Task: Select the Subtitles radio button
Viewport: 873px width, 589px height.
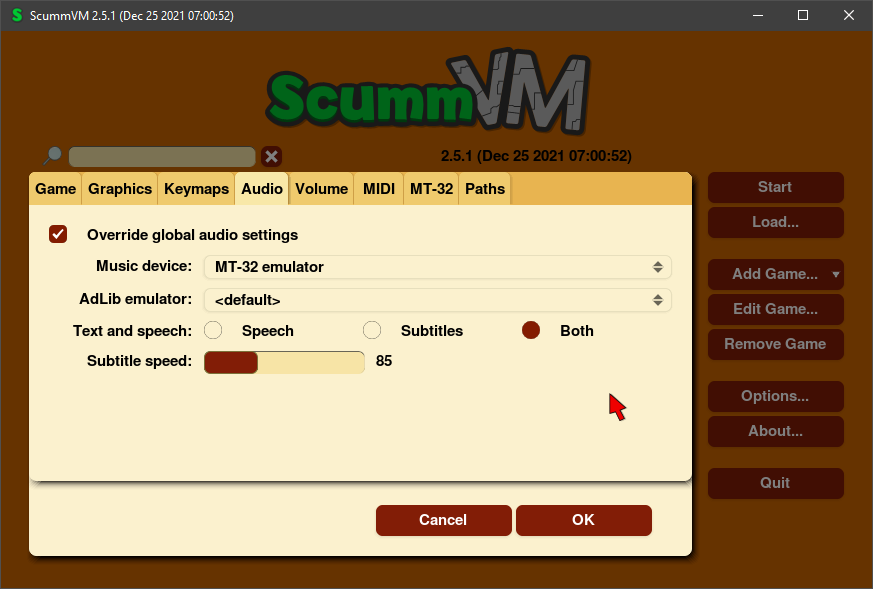Action: tap(372, 330)
